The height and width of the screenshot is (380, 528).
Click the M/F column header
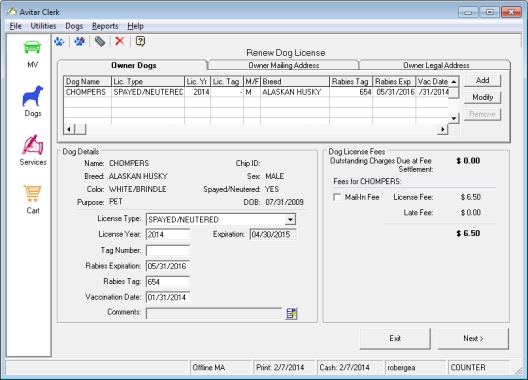(x=252, y=82)
